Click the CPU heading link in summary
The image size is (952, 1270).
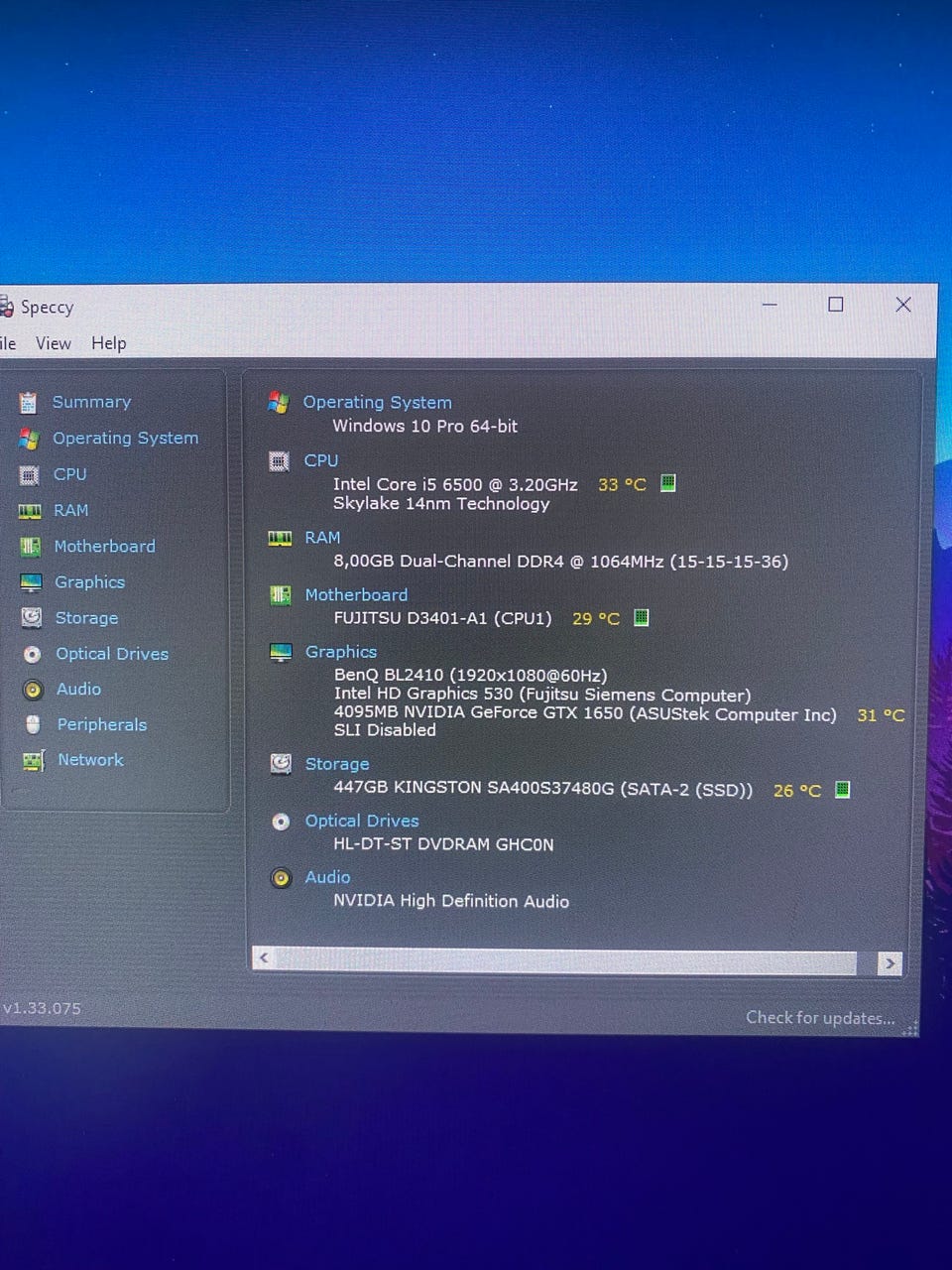[x=321, y=460]
